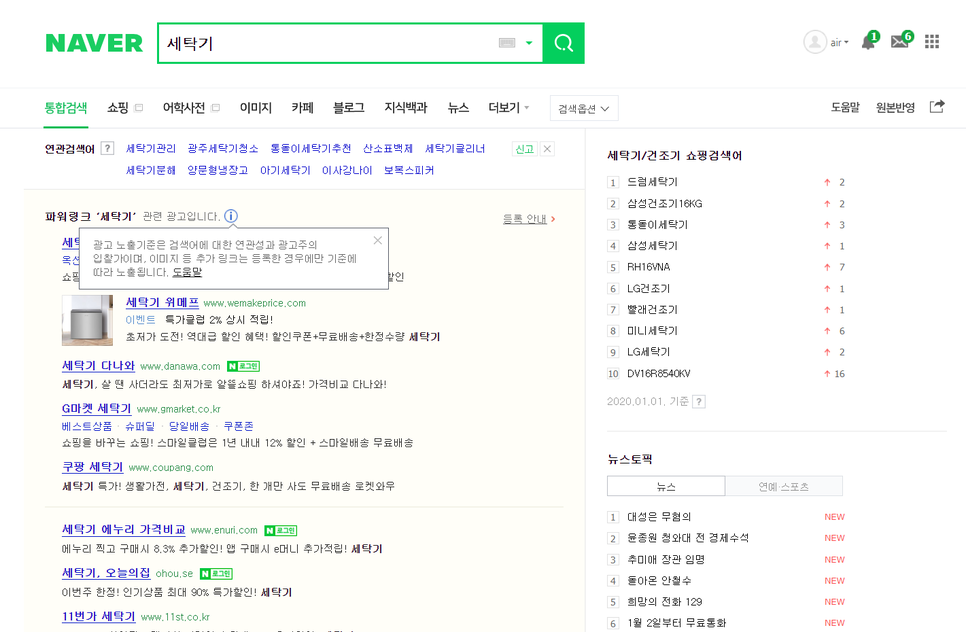Viewport: 966px width, 632px height.
Task: Click related search 보복스피커
Action: pyautogui.click(x=408, y=170)
